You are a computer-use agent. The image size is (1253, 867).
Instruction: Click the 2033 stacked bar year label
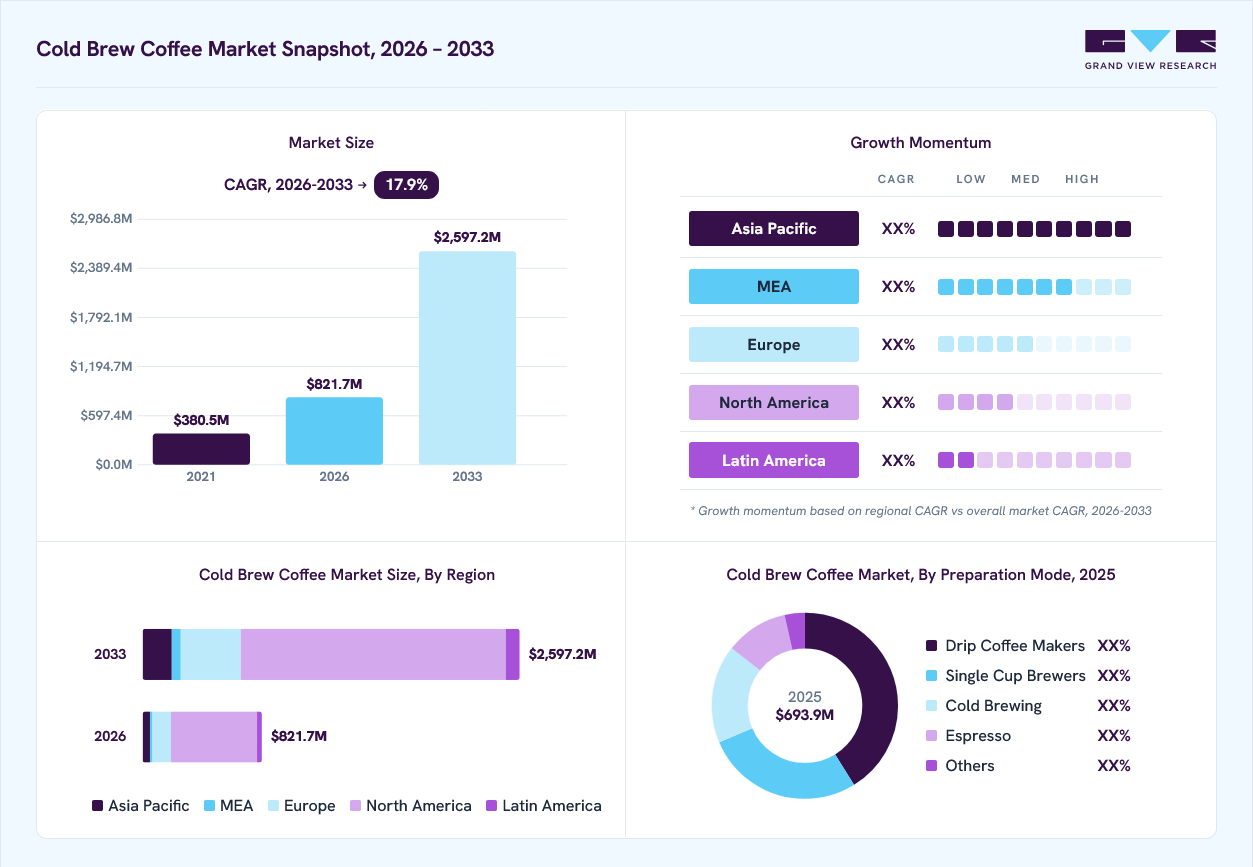[x=110, y=654]
